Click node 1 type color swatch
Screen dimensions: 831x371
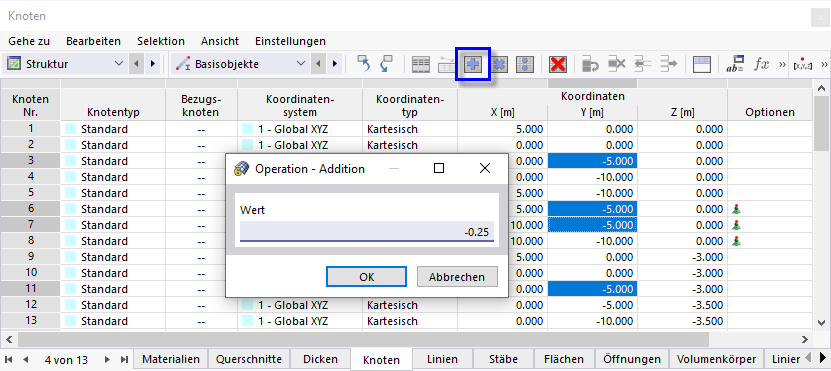(x=71, y=129)
